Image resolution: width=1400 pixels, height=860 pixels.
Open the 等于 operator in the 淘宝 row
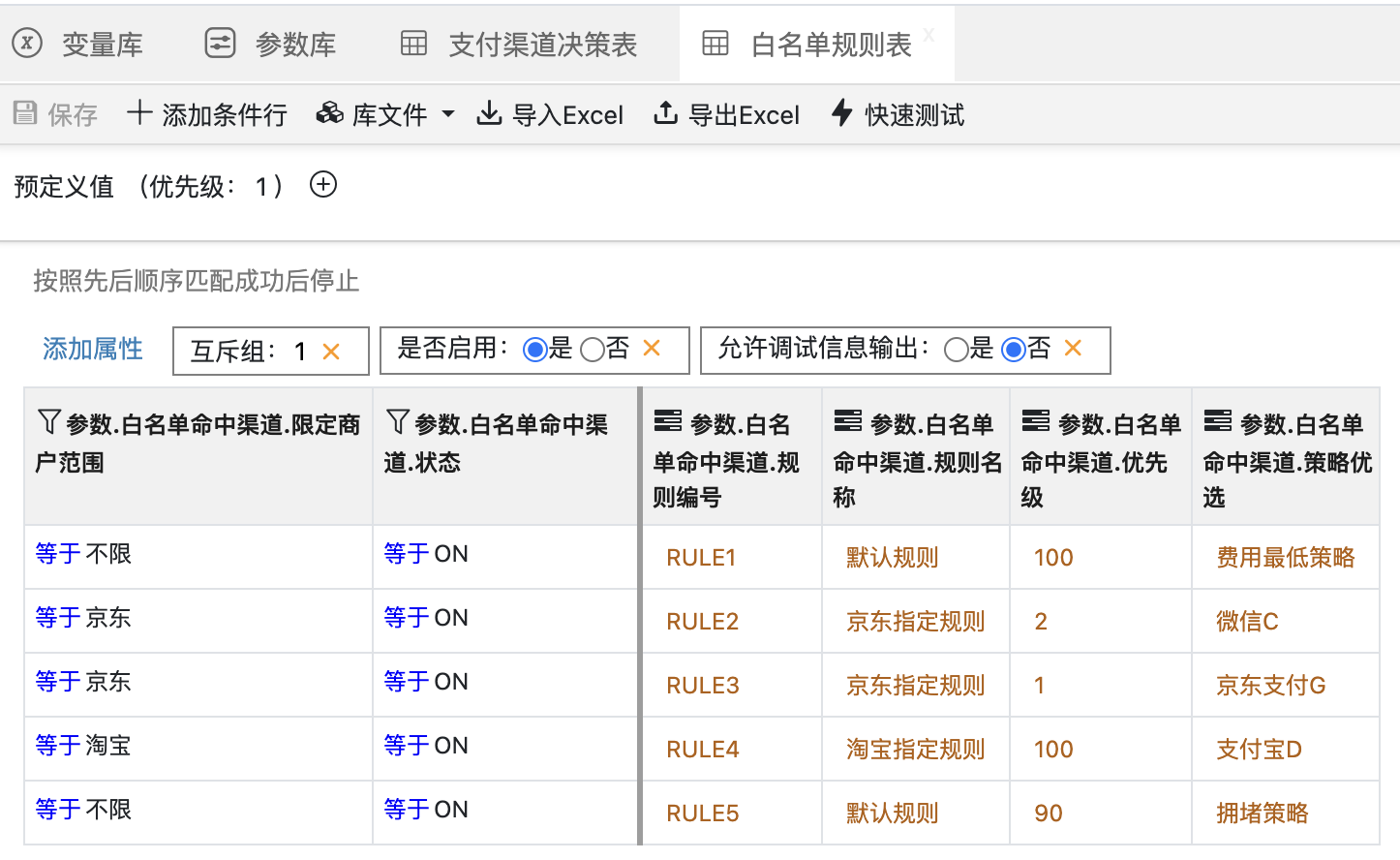58,746
